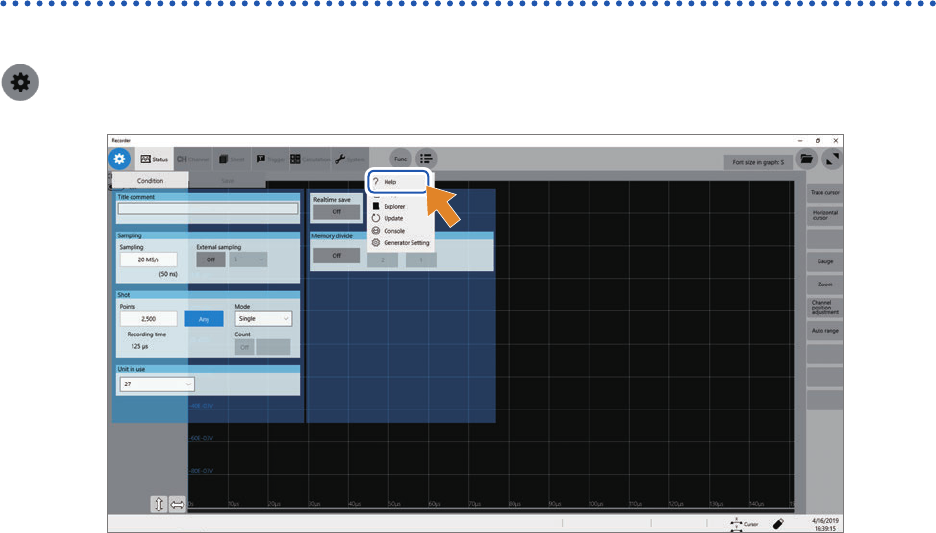Image resolution: width=936 pixels, height=533 pixels.
Task: Open the Sheet tab
Action: tap(232, 159)
